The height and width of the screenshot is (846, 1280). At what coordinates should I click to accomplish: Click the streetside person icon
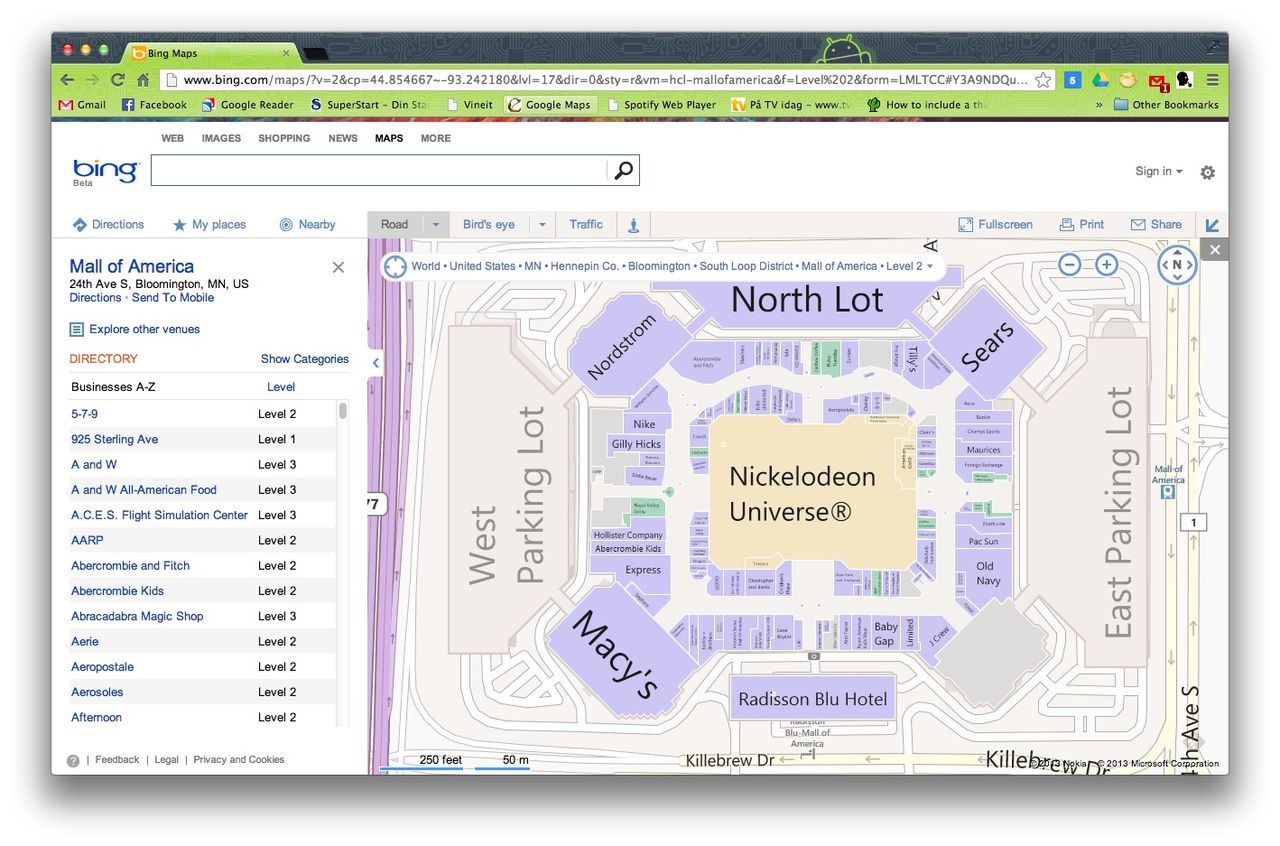[633, 225]
